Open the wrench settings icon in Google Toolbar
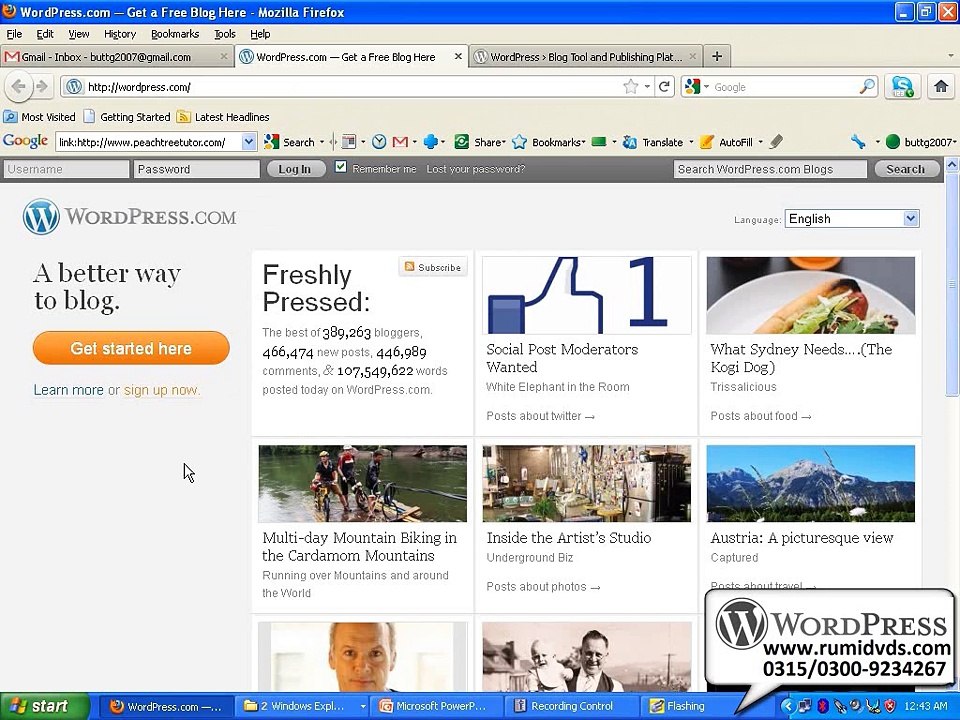This screenshot has height=720, width=960. tap(858, 142)
